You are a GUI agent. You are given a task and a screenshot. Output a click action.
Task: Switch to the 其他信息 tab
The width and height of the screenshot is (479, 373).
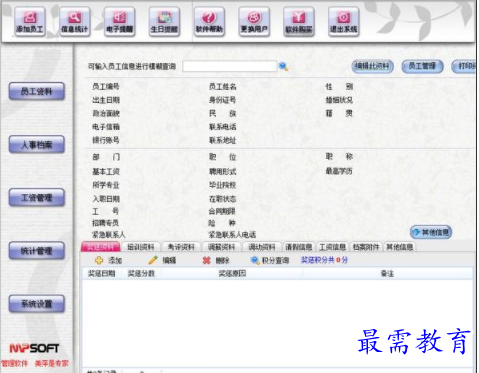point(400,247)
